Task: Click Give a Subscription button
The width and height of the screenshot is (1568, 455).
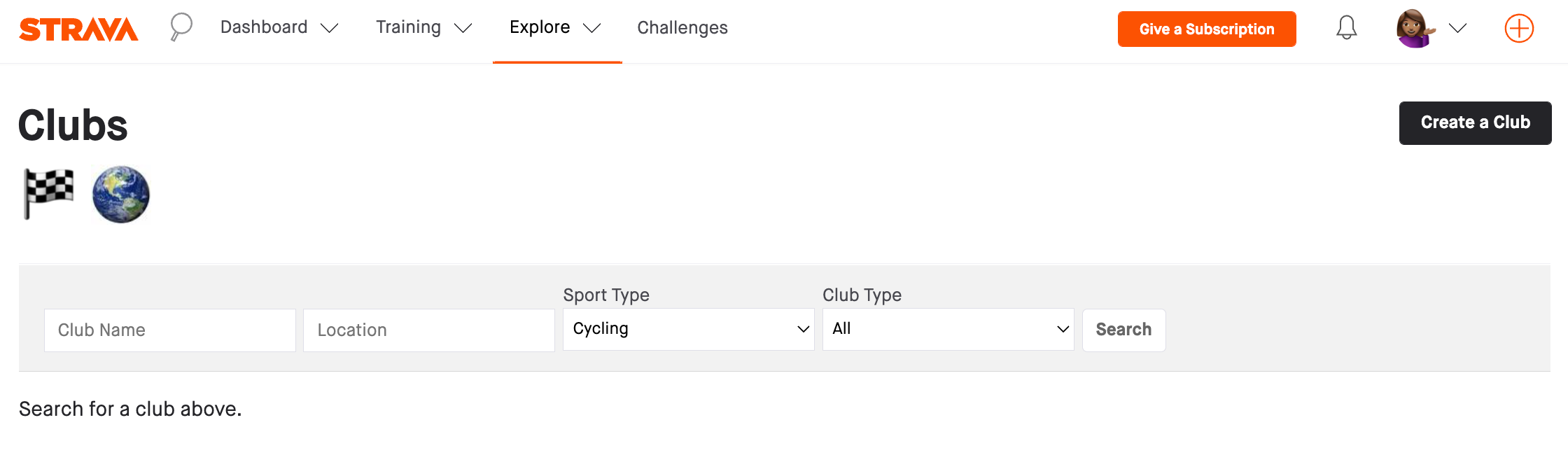Action: (x=1206, y=29)
